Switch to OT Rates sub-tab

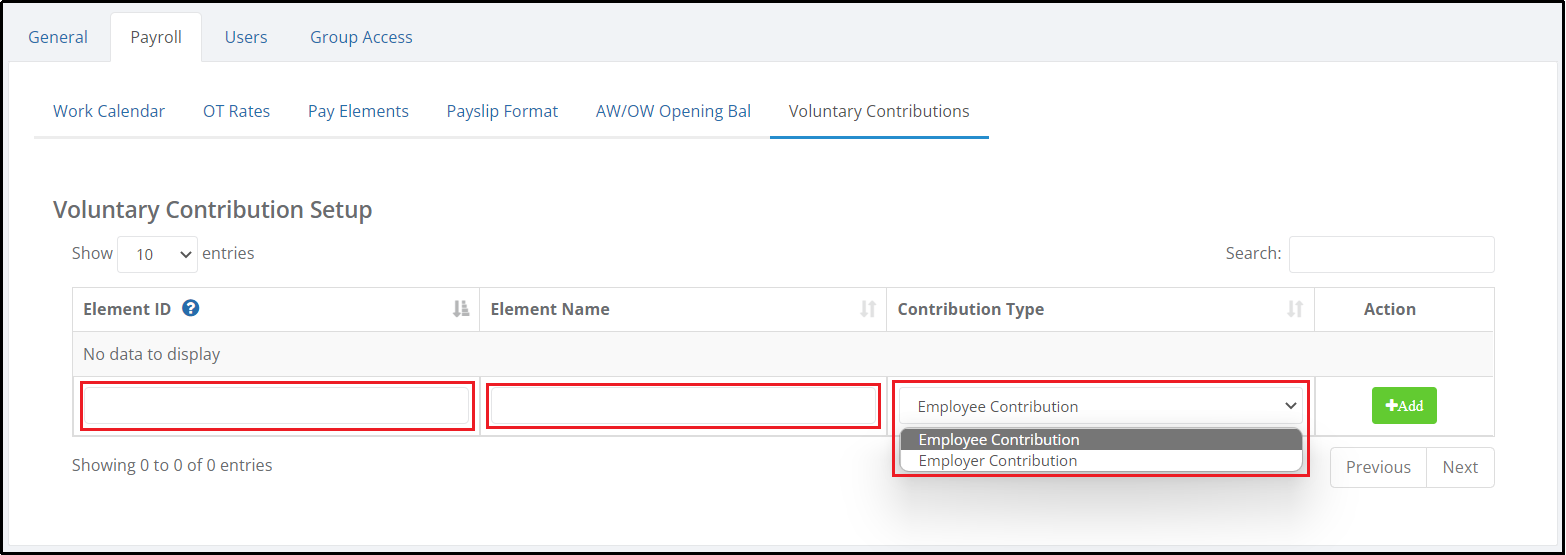coord(237,111)
